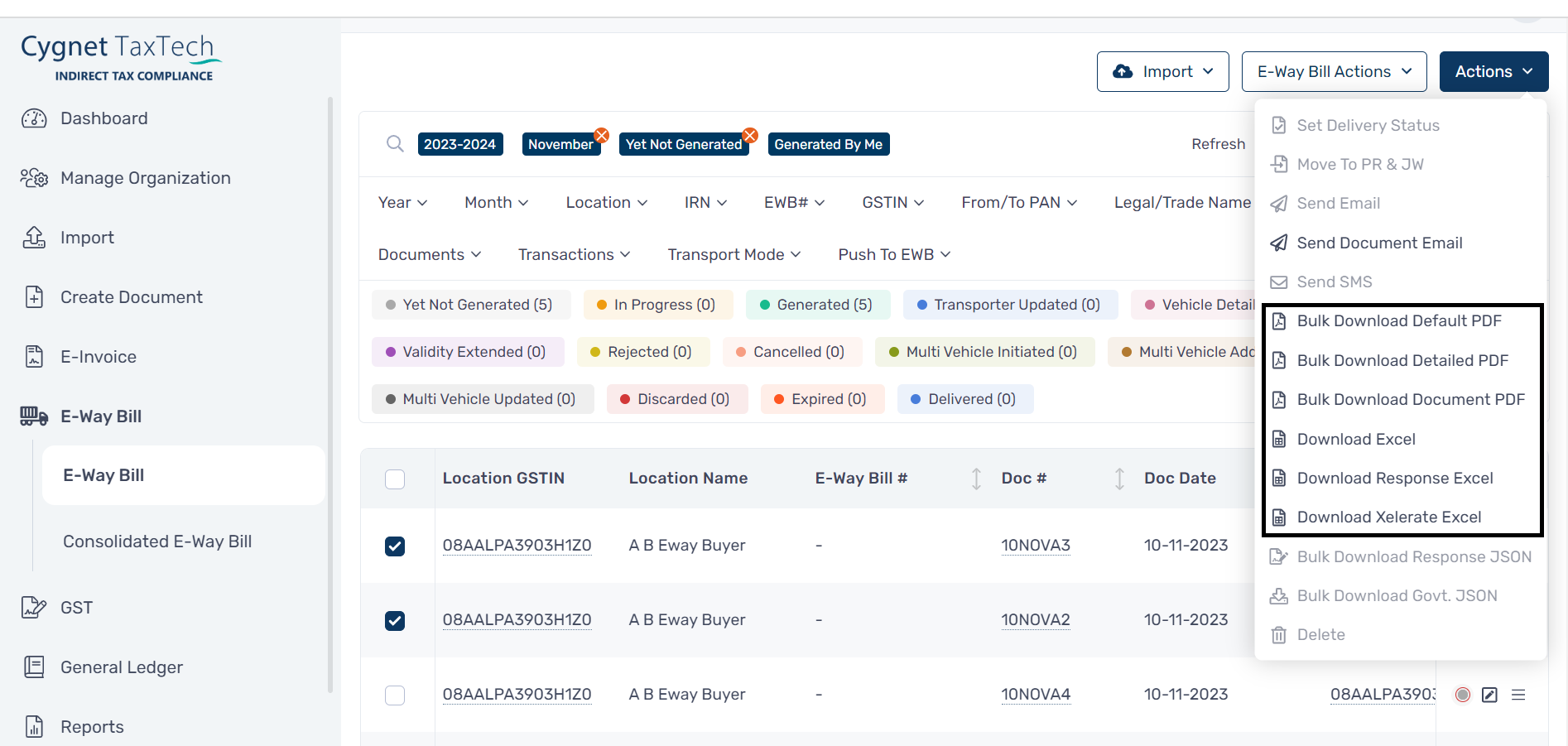Click the red status icon in 10NOVA4 row
This screenshot has height=746, width=1568.
1463,695
